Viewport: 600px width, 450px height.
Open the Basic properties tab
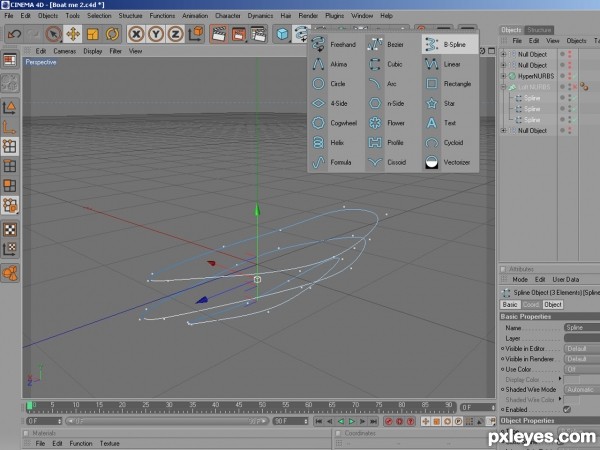click(x=510, y=305)
